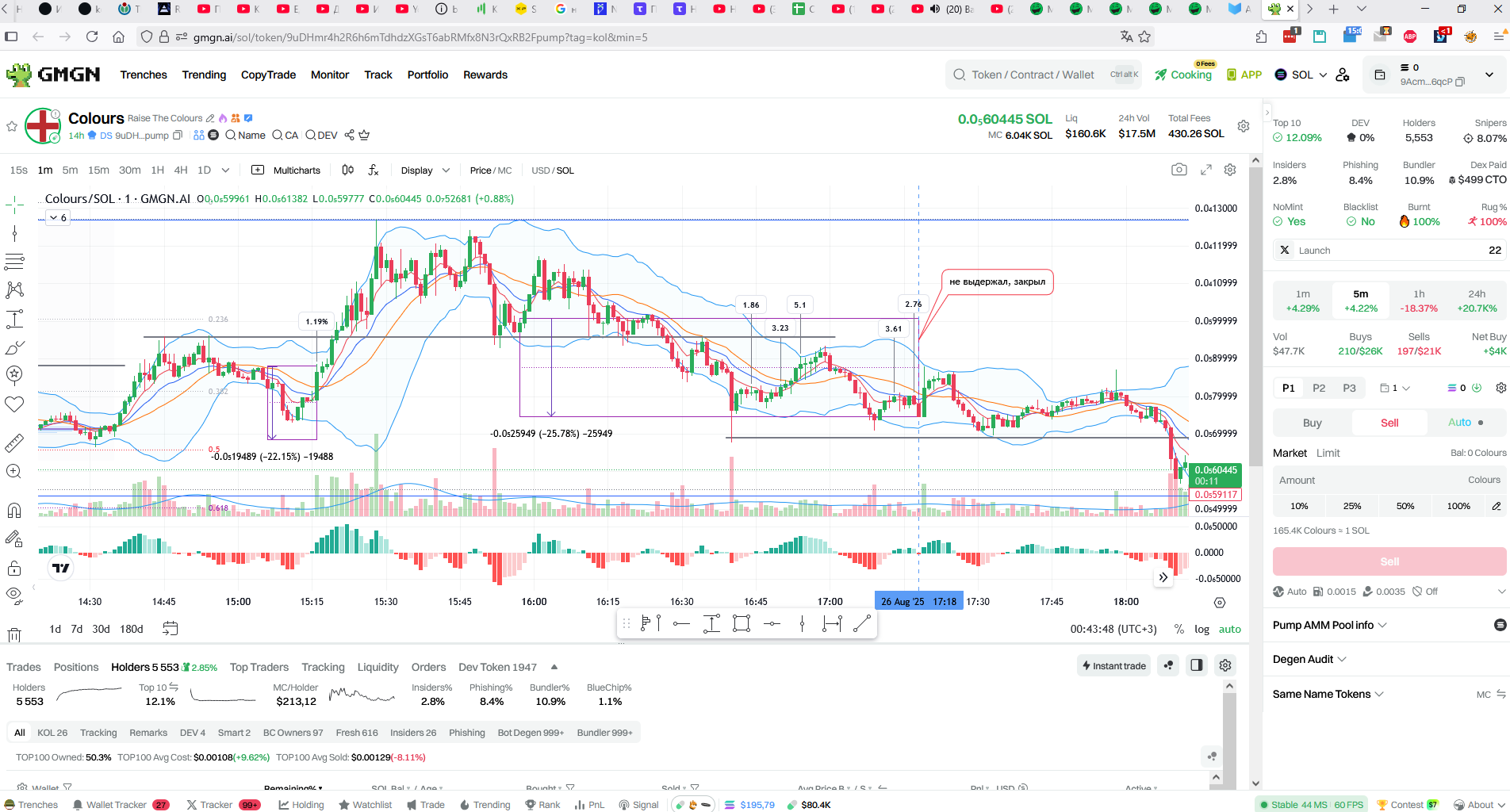Select the Buy tab in trade panel

pos(1313,423)
